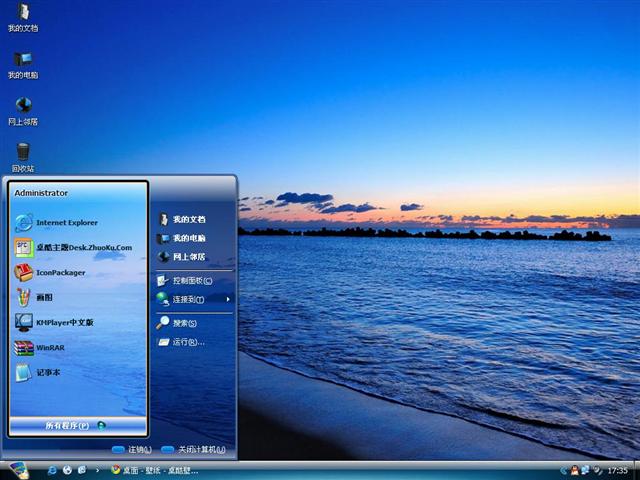Open 桌酷主题 Desk.ZhuoKu.Com entry
The width and height of the screenshot is (640, 480).
coord(83,247)
